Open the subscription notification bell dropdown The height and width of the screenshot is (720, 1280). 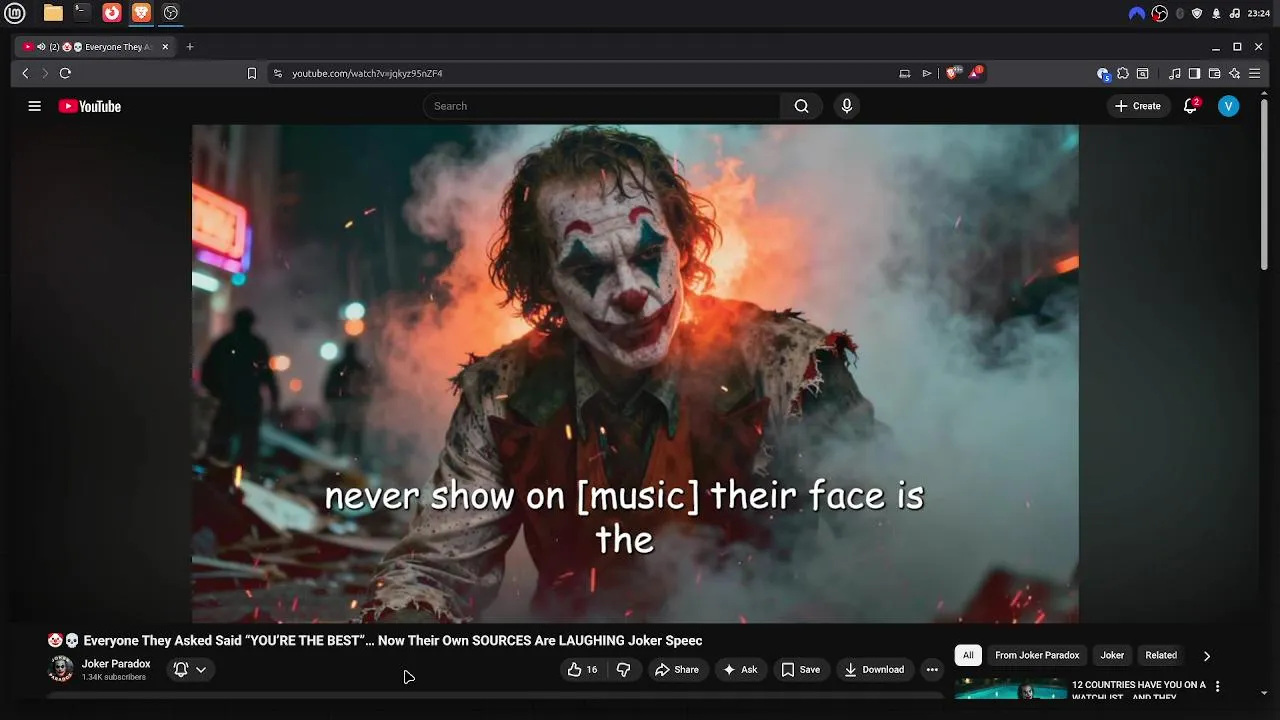(x=190, y=670)
